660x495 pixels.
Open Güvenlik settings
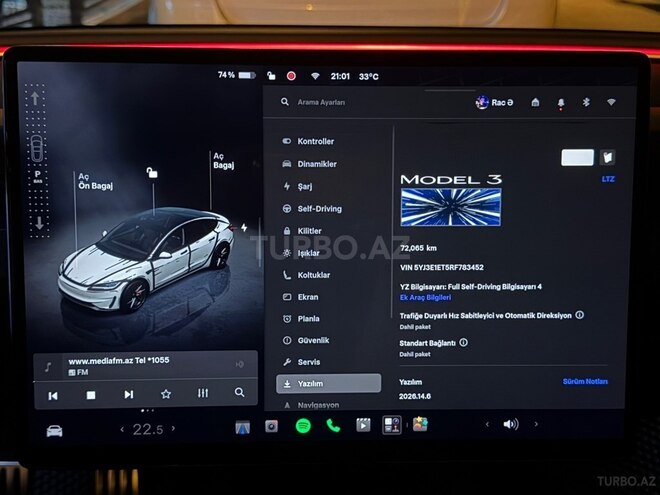click(x=306, y=340)
